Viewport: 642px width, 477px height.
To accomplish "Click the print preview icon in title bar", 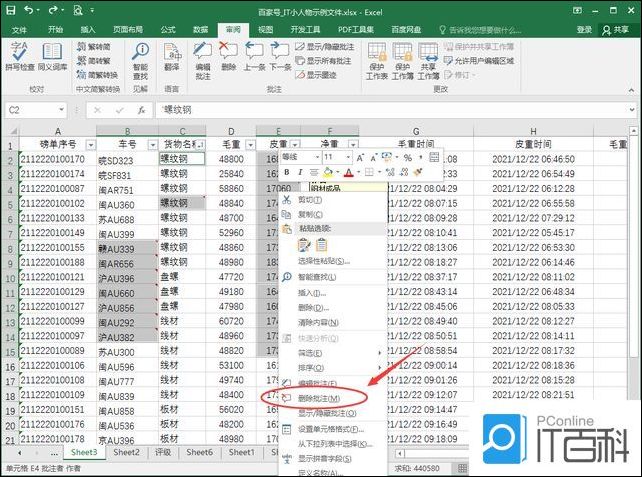I will point(78,10).
